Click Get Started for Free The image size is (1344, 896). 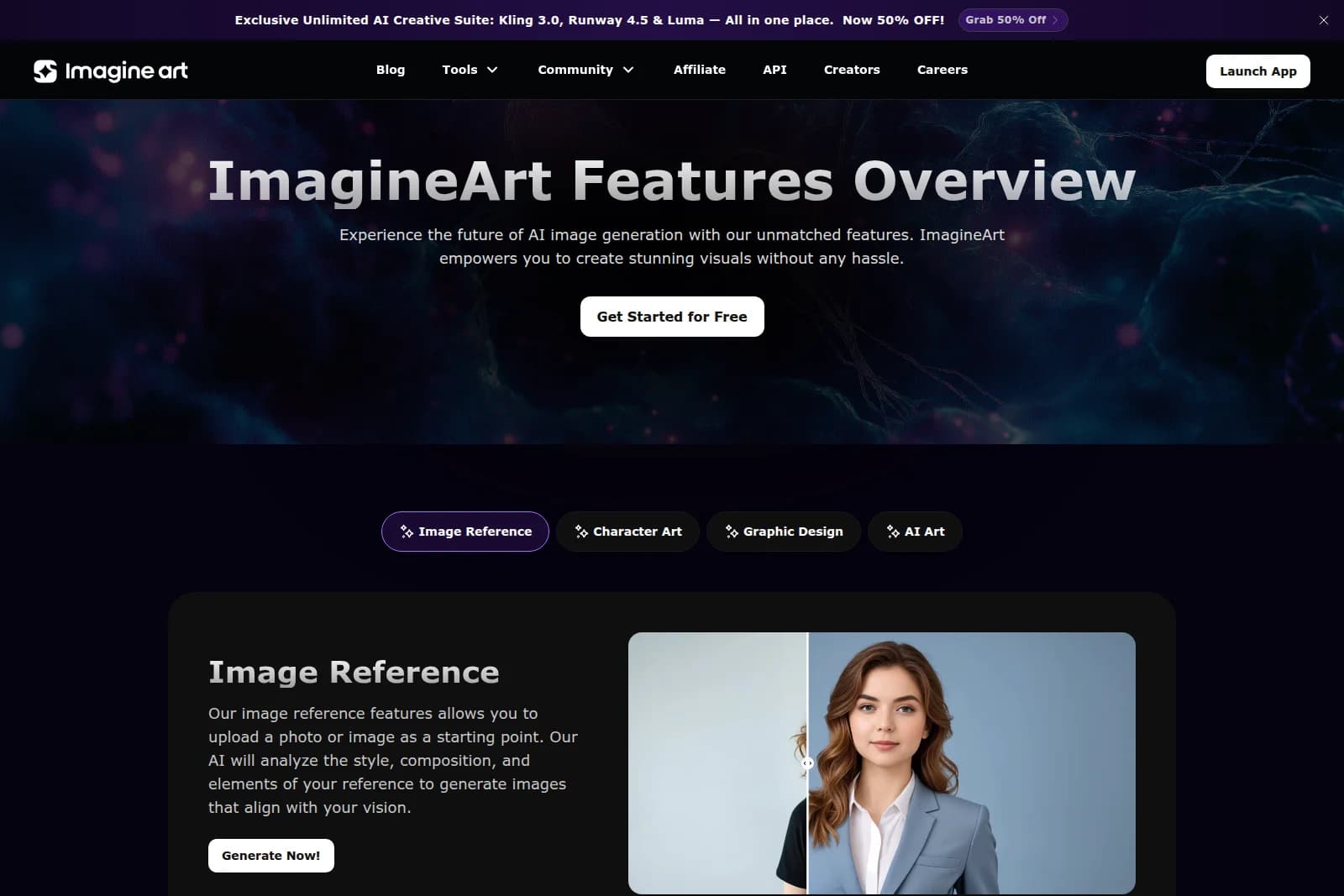click(x=671, y=317)
